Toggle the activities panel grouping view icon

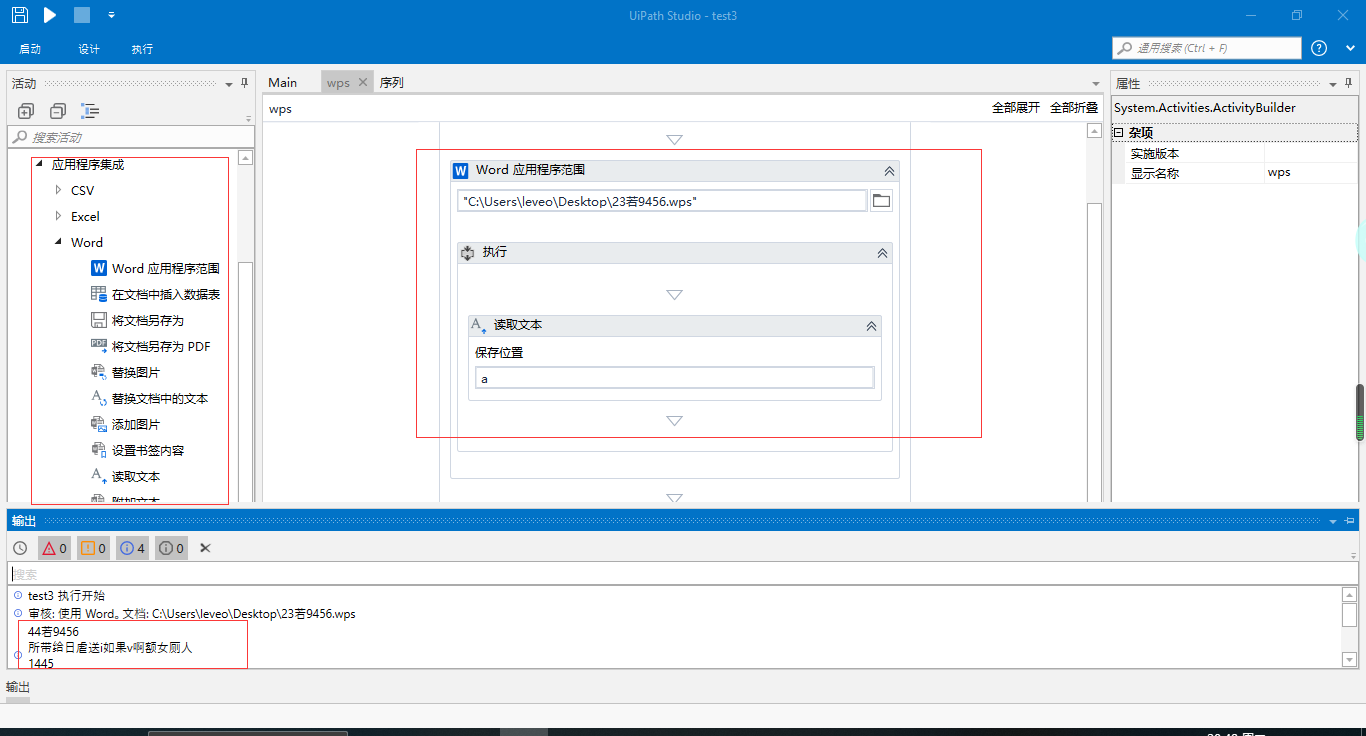coord(90,111)
